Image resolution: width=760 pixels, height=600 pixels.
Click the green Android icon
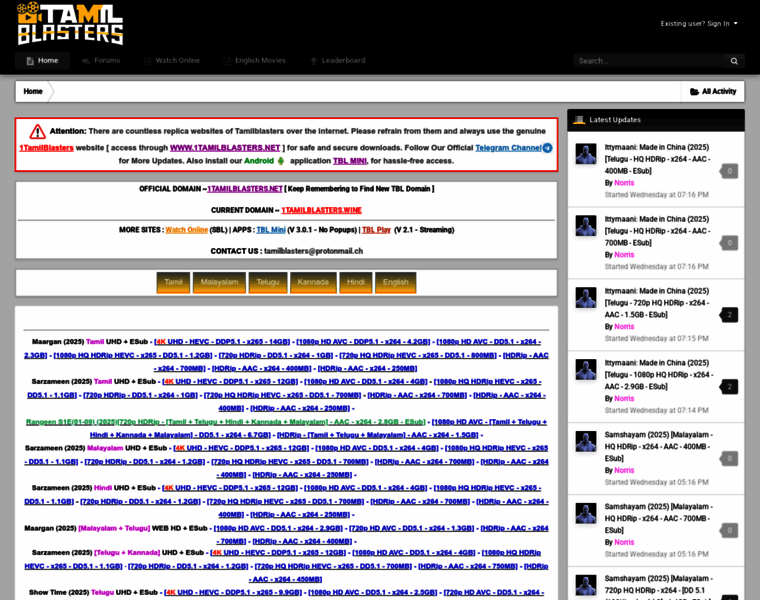click(281, 161)
